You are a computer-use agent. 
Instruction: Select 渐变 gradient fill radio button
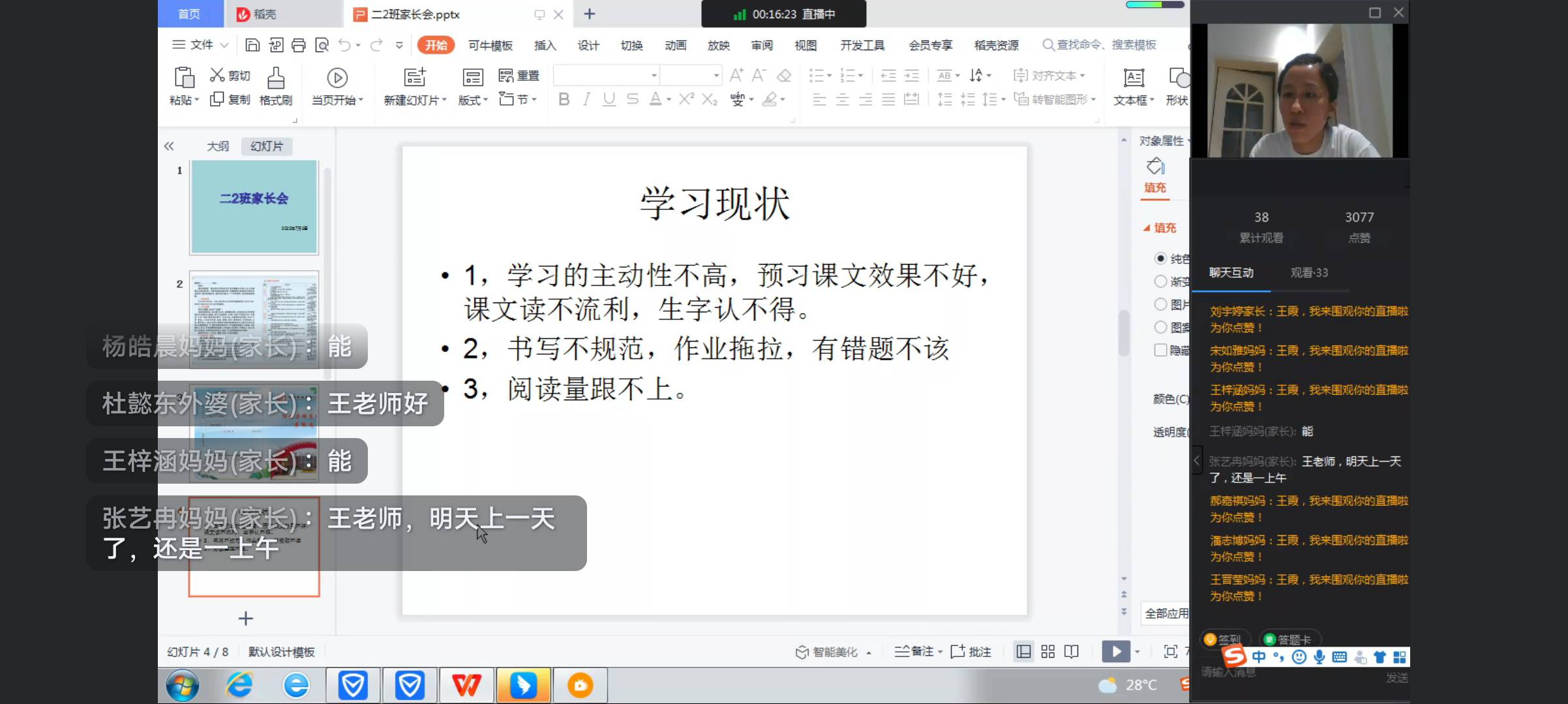[x=1161, y=282]
